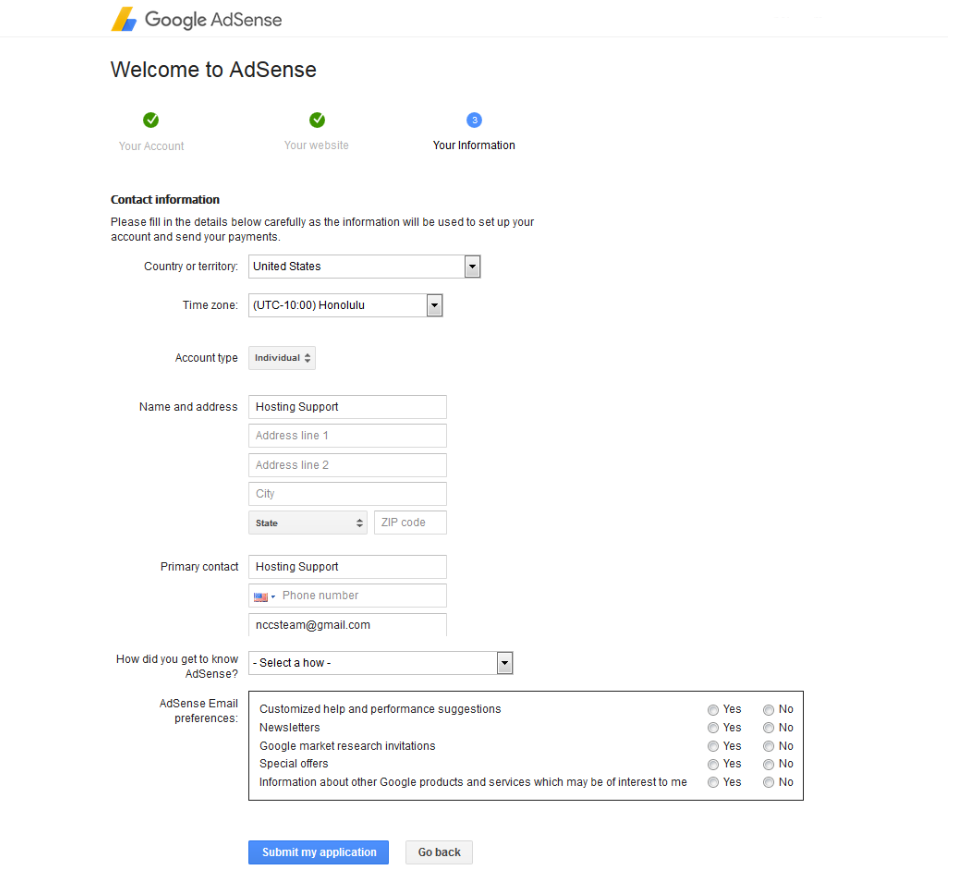This screenshot has height=877, width=960.
Task: Click the 'Name and address' label
Action: click(x=189, y=407)
